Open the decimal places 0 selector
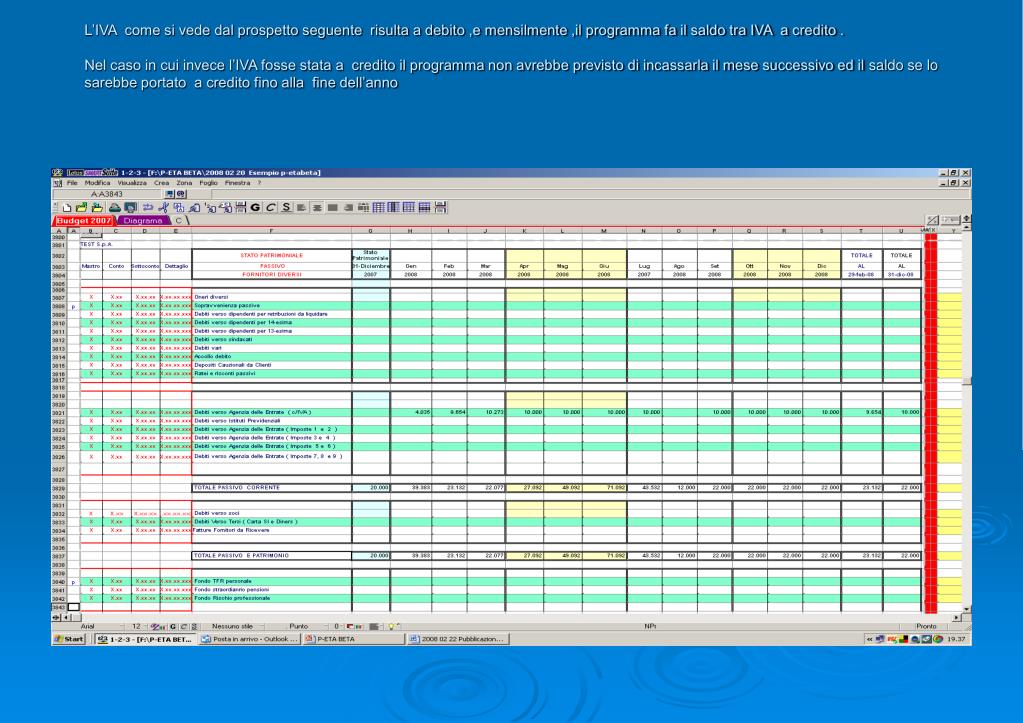Viewport: 1023px width, 723px height. pyautogui.click(x=337, y=626)
